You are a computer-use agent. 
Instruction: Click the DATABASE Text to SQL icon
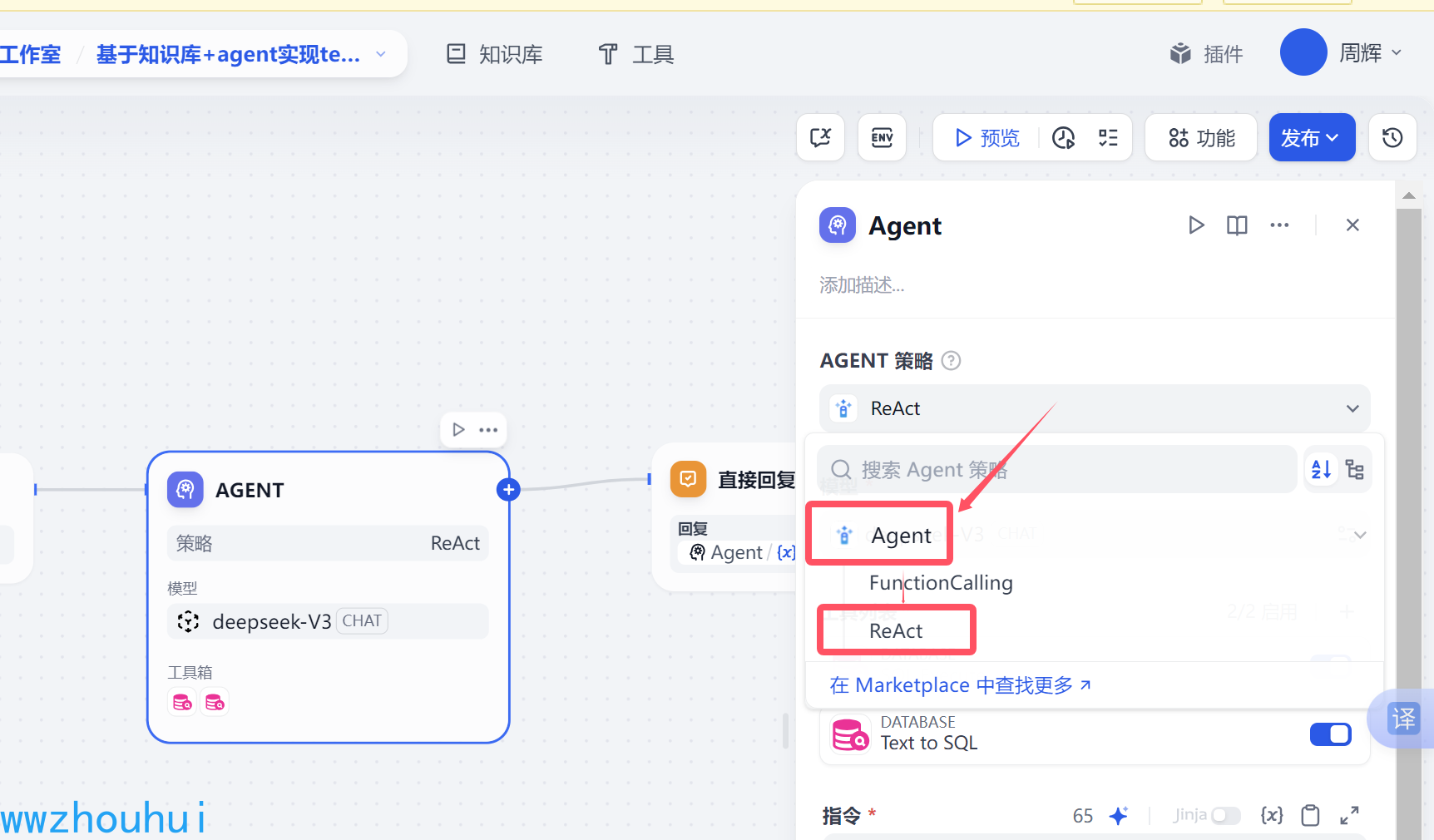850,735
